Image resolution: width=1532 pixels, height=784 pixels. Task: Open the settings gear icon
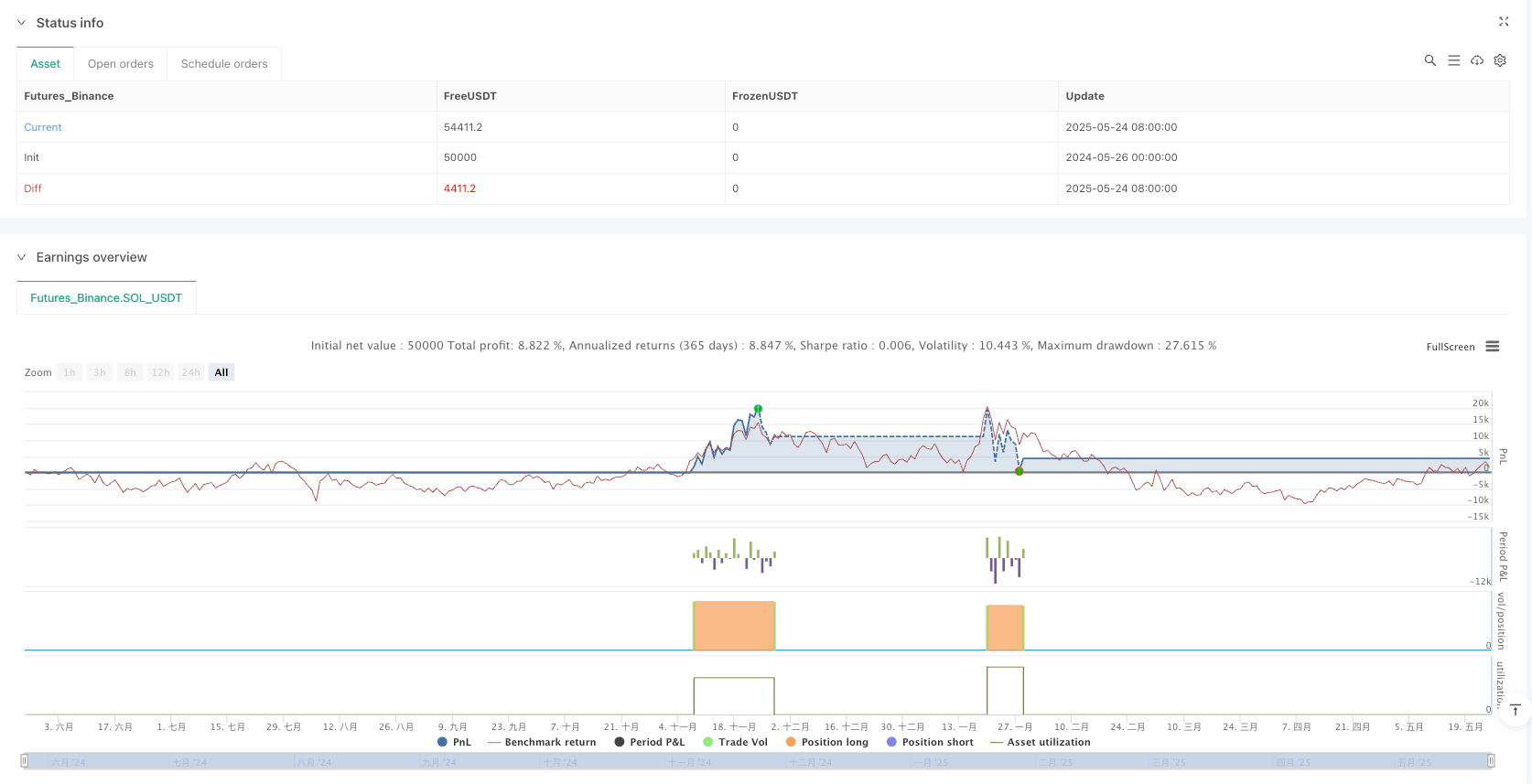coord(1500,60)
